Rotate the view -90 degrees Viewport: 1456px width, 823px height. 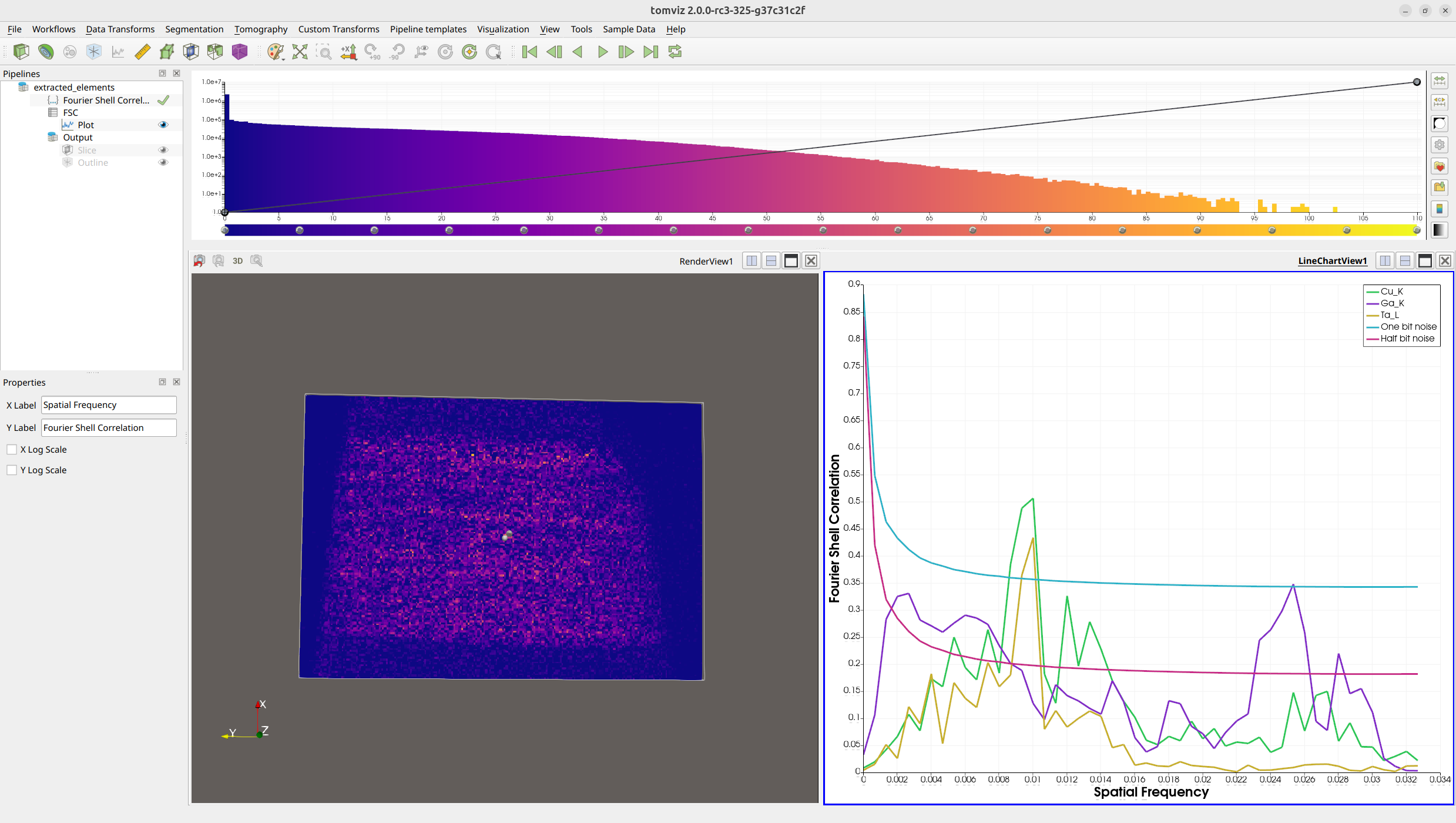(x=397, y=52)
